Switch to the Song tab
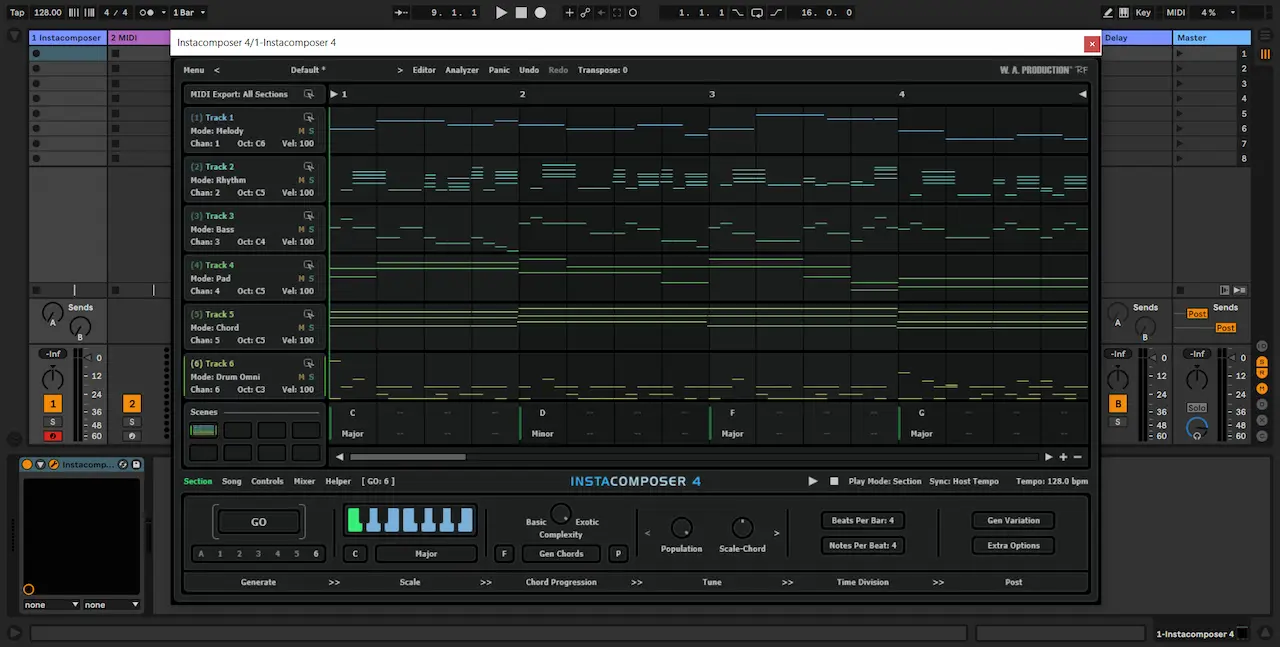Viewport: 1280px width, 647px height. 232,481
